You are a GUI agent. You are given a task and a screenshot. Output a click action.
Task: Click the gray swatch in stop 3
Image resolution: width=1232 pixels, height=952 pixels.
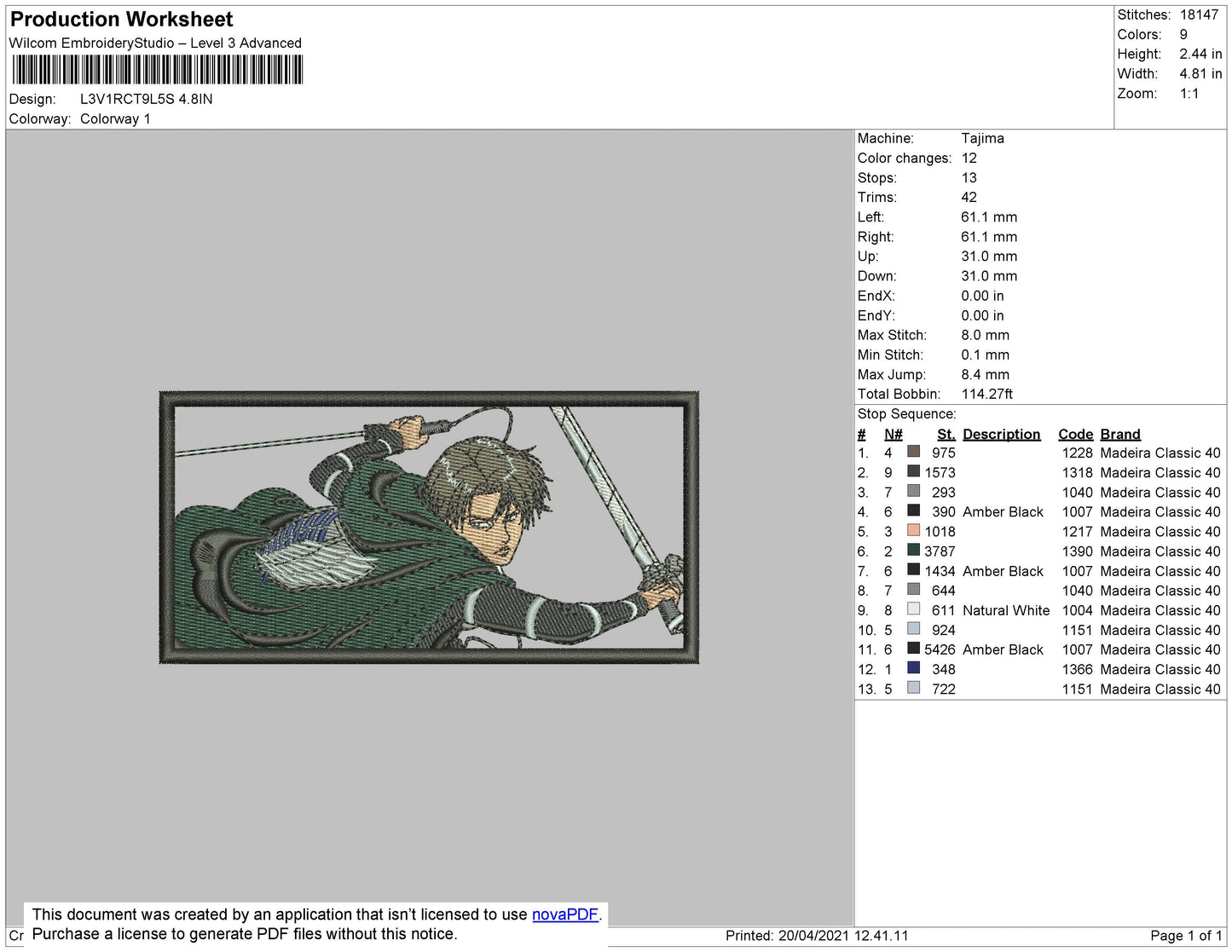(913, 491)
